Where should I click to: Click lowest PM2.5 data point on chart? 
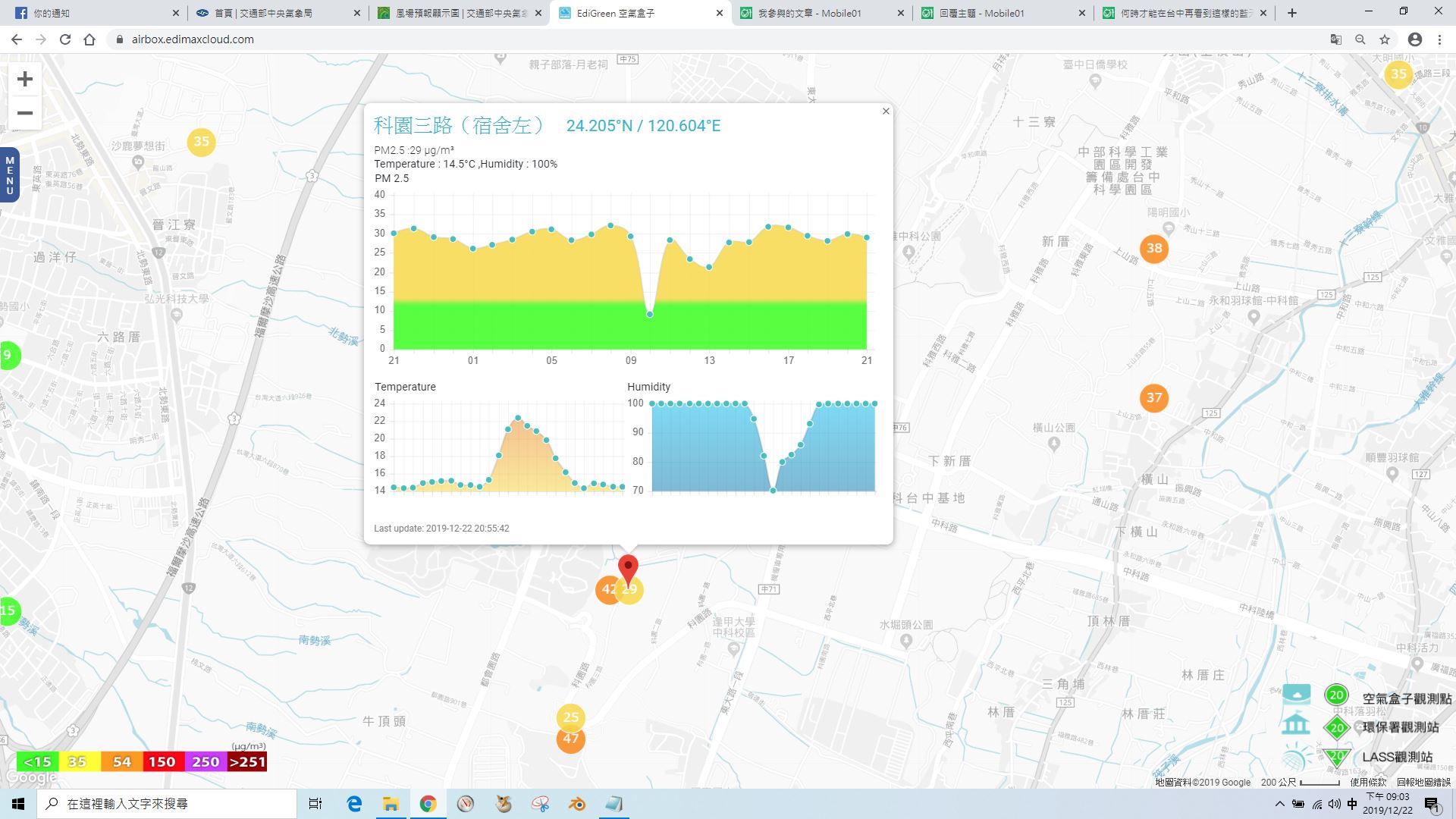(650, 314)
